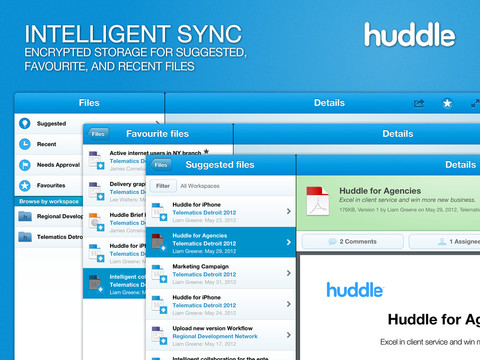Click the Favourites star icon in sidebar
This screenshot has height=360, width=480.
tap(24, 185)
